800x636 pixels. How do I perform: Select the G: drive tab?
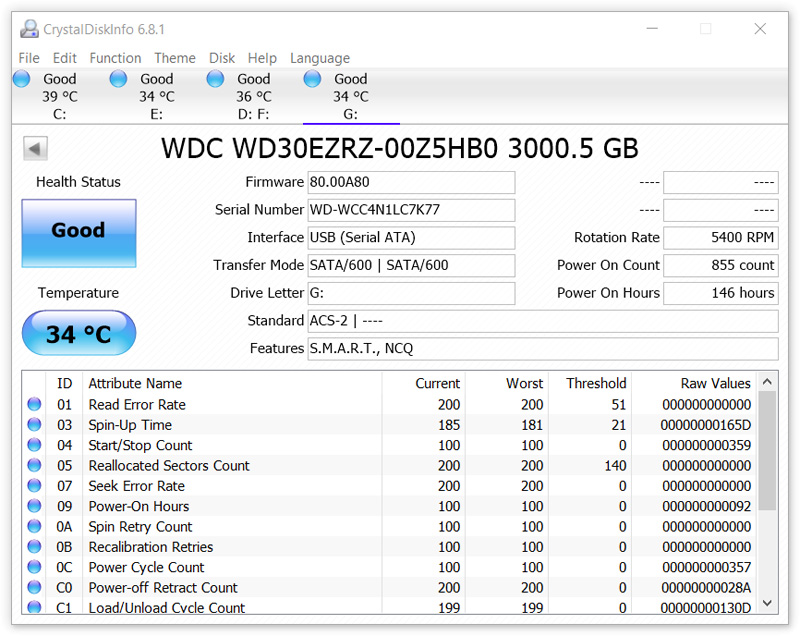click(351, 96)
